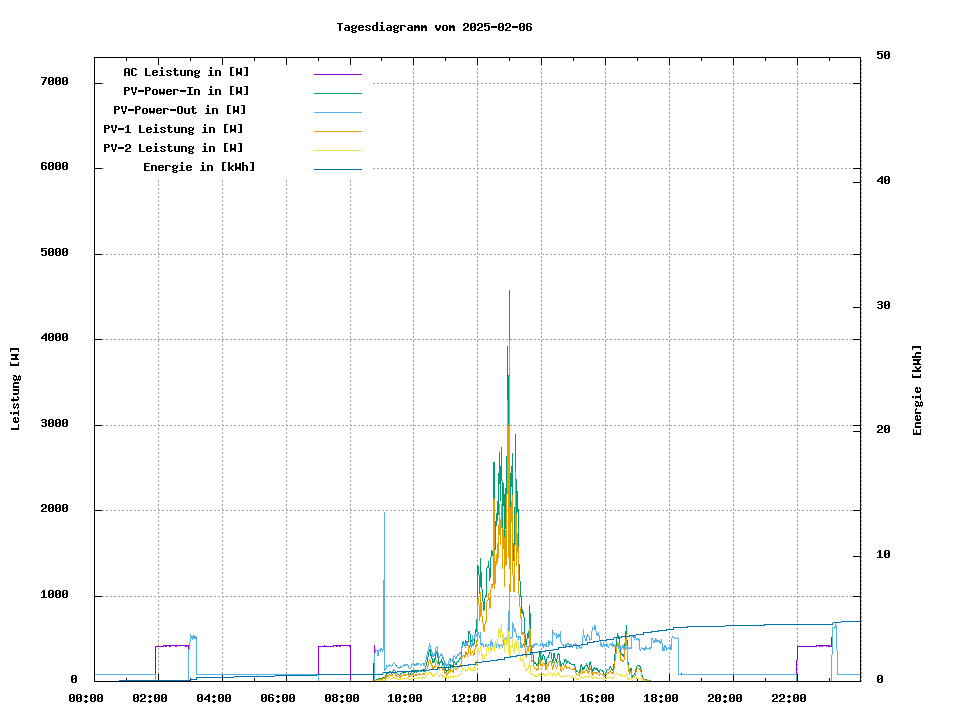This screenshot has height=720, width=960.
Task: Click the 3000 label on the power axis
Action: point(54,424)
